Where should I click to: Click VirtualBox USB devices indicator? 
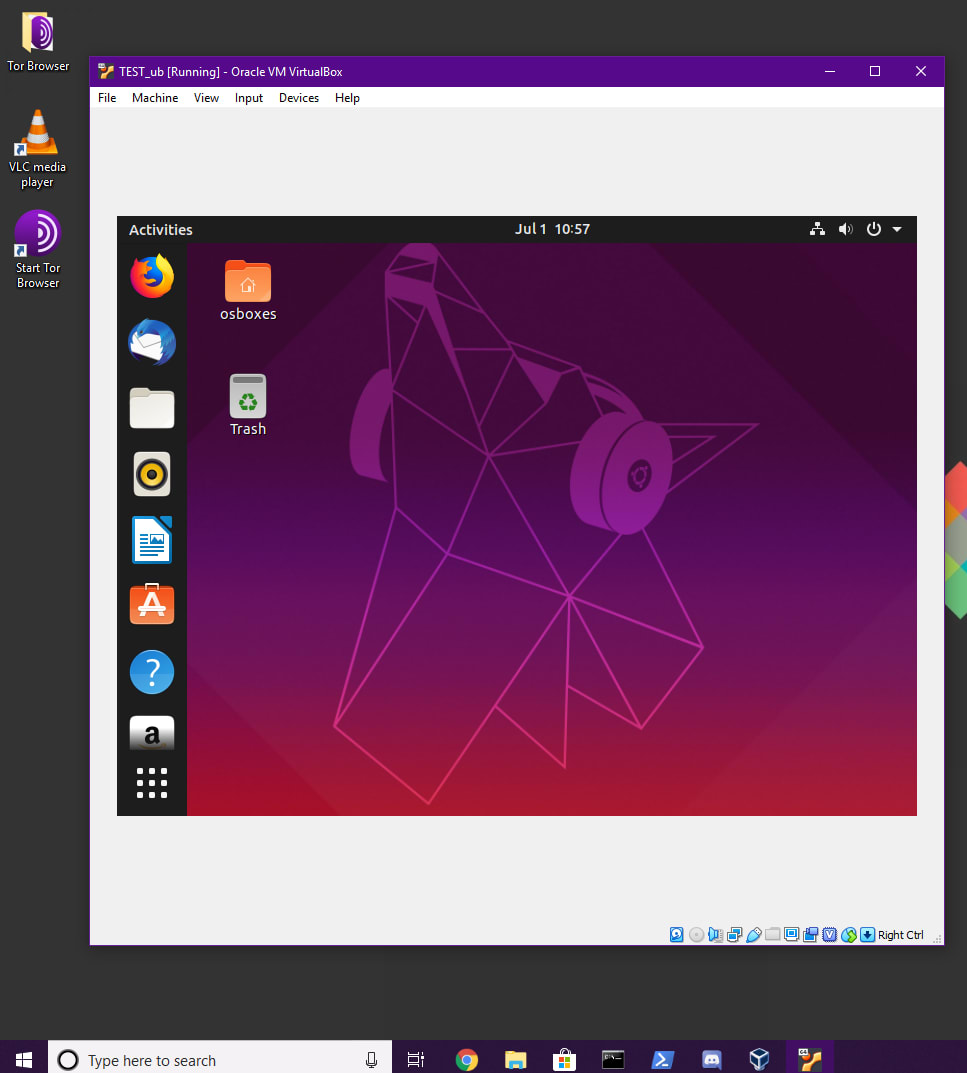753,935
